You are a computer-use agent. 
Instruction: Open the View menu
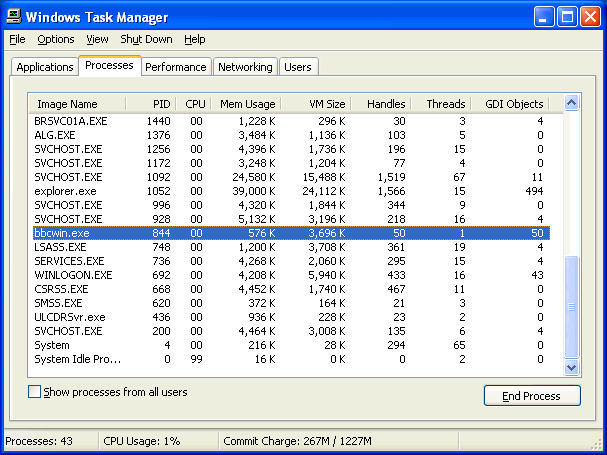(97, 39)
